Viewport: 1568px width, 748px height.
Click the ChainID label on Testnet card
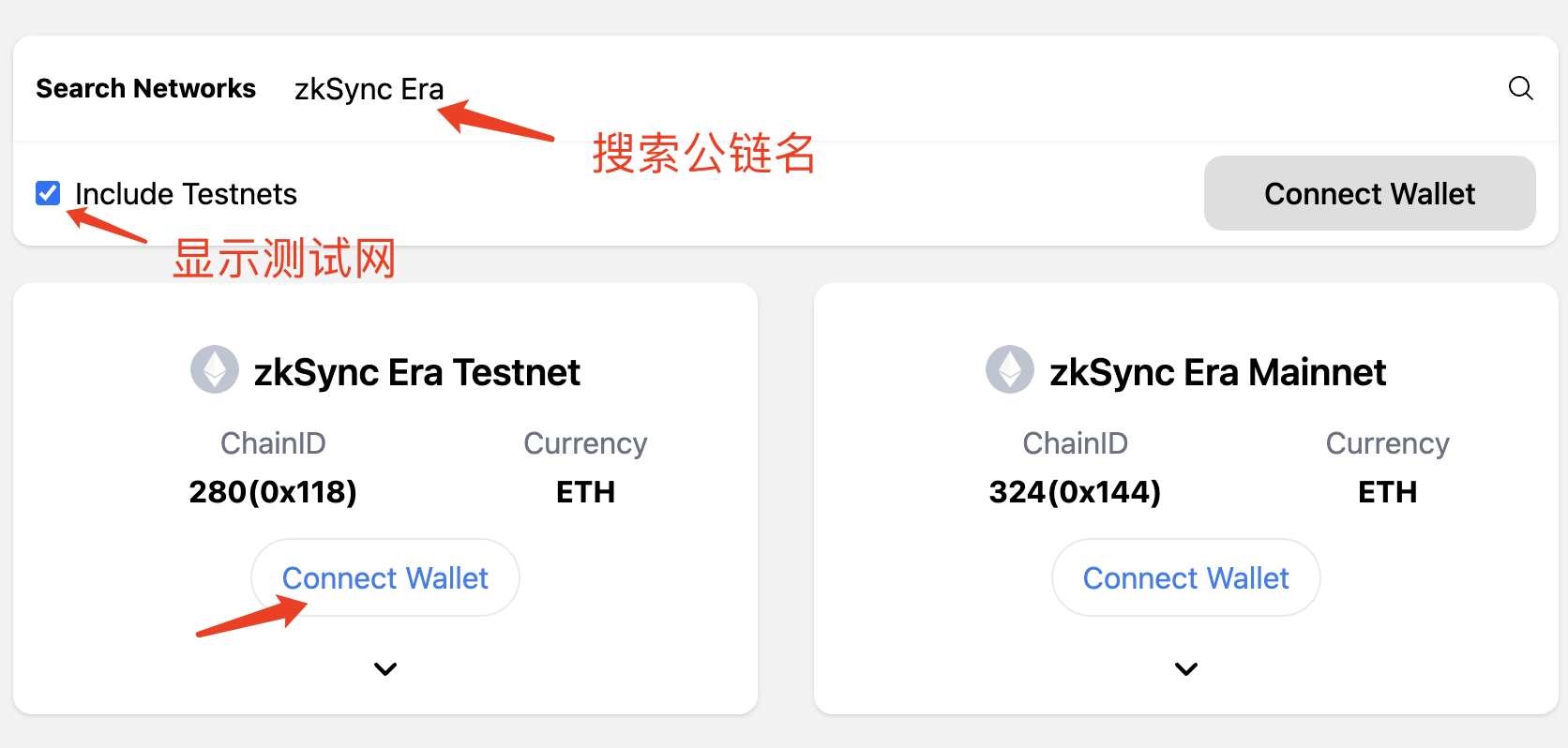coord(273,442)
